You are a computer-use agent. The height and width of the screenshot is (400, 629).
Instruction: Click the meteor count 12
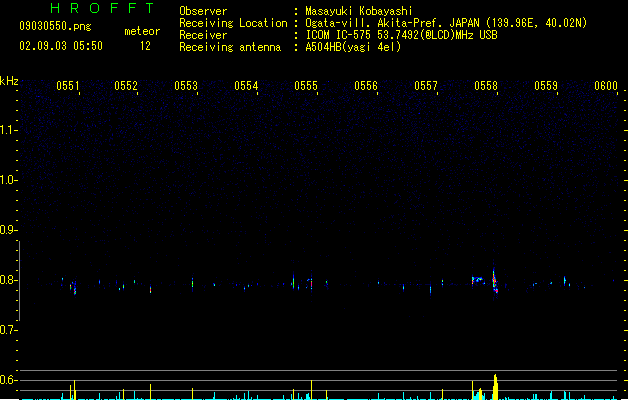(x=145, y=46)
